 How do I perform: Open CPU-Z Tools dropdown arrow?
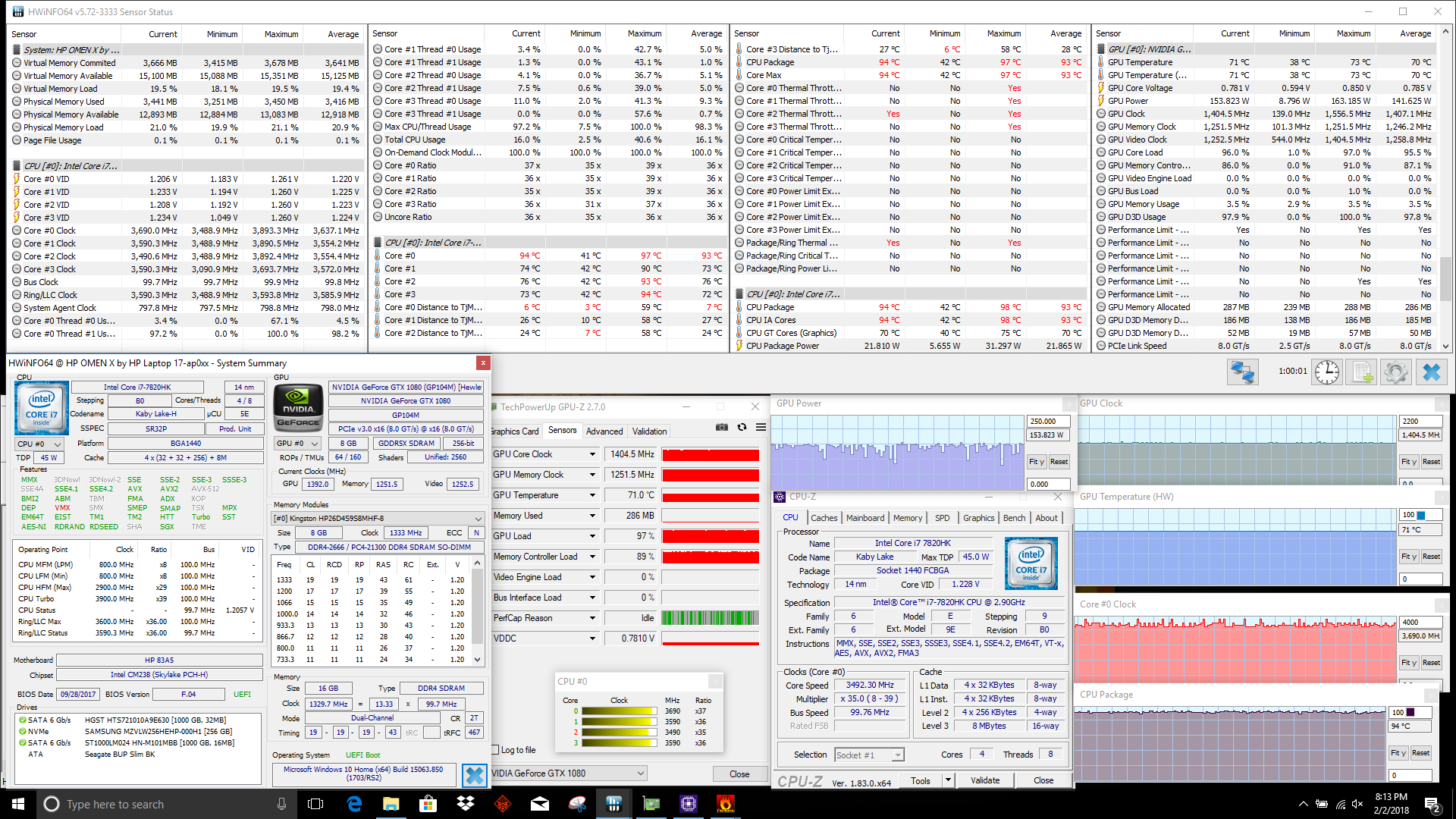coord(947,780)
